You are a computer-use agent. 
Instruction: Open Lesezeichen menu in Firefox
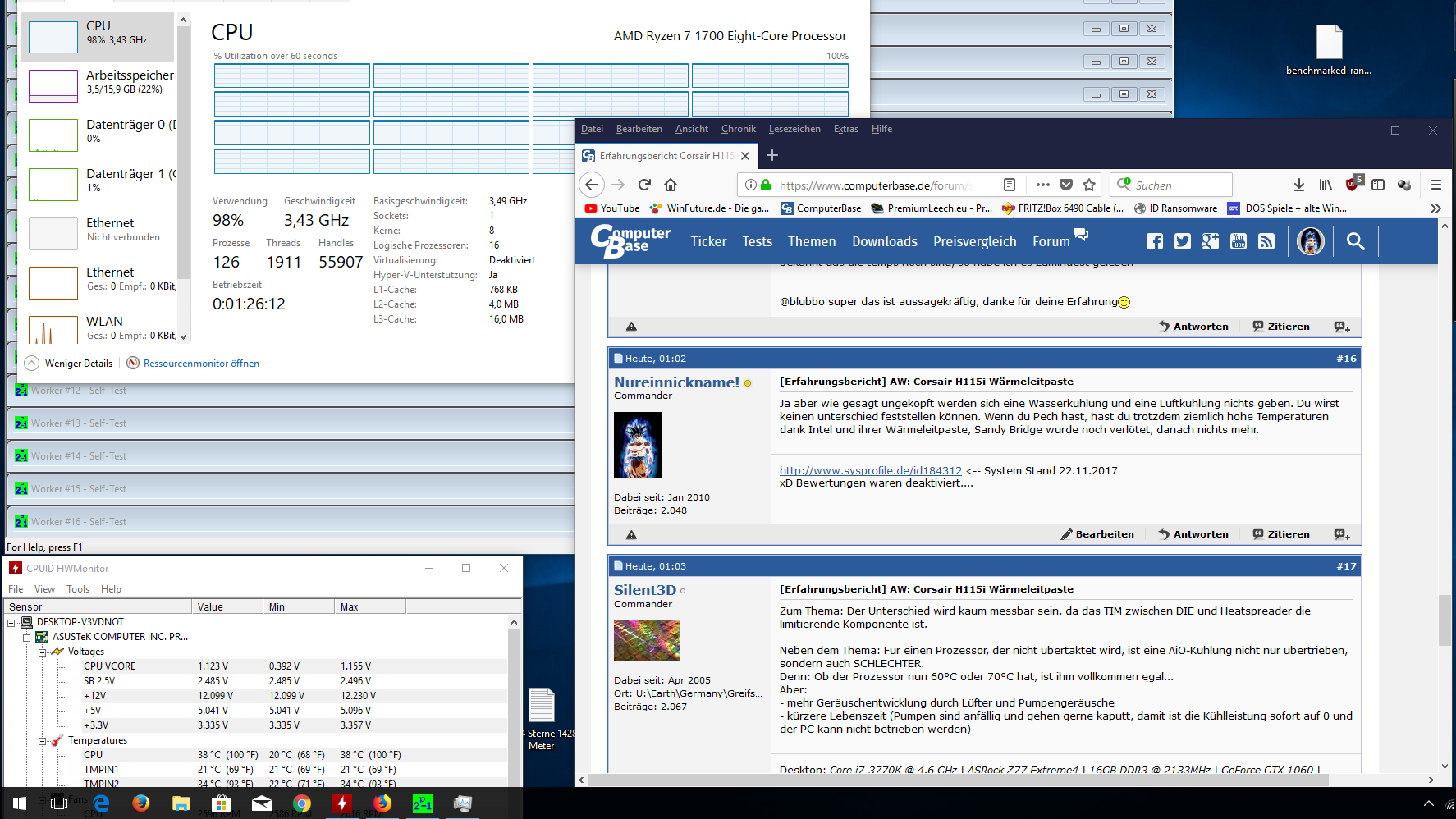pyautogui.click(x=794, y=129)
